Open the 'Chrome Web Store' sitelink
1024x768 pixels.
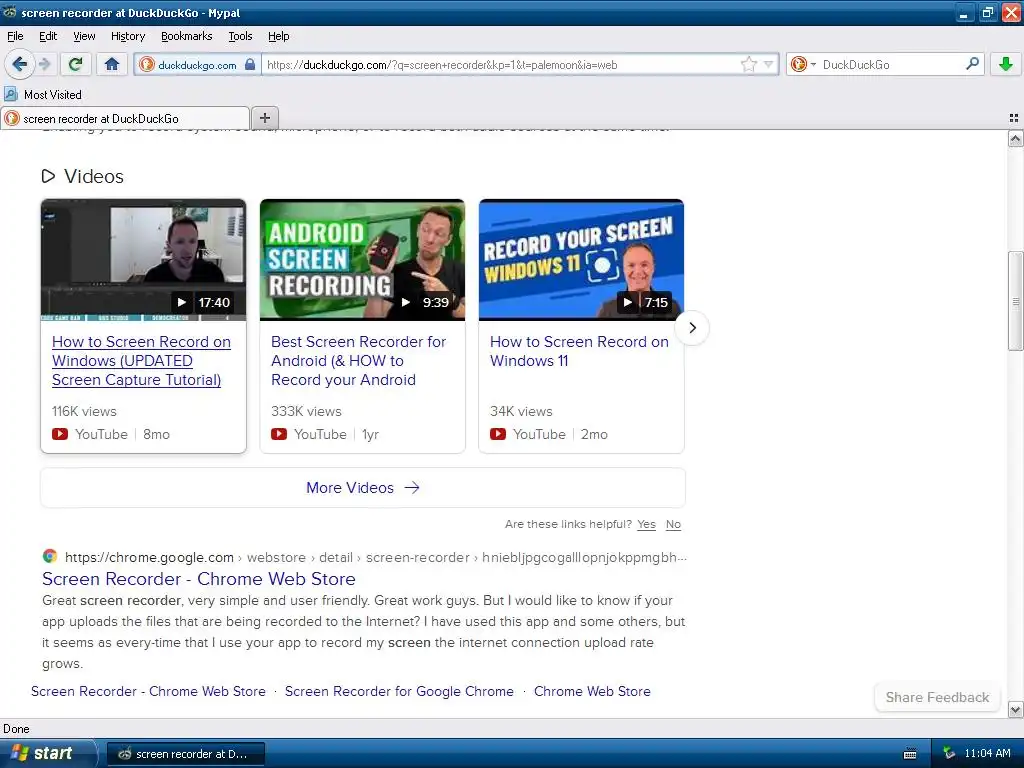click(592, 692)
